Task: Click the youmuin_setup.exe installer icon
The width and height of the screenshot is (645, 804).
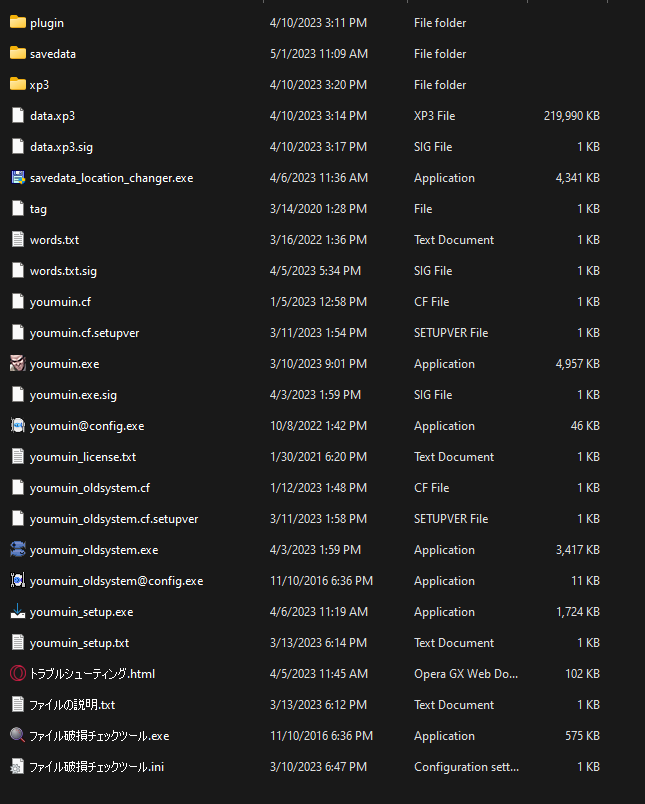Action: tap(18, 612)
